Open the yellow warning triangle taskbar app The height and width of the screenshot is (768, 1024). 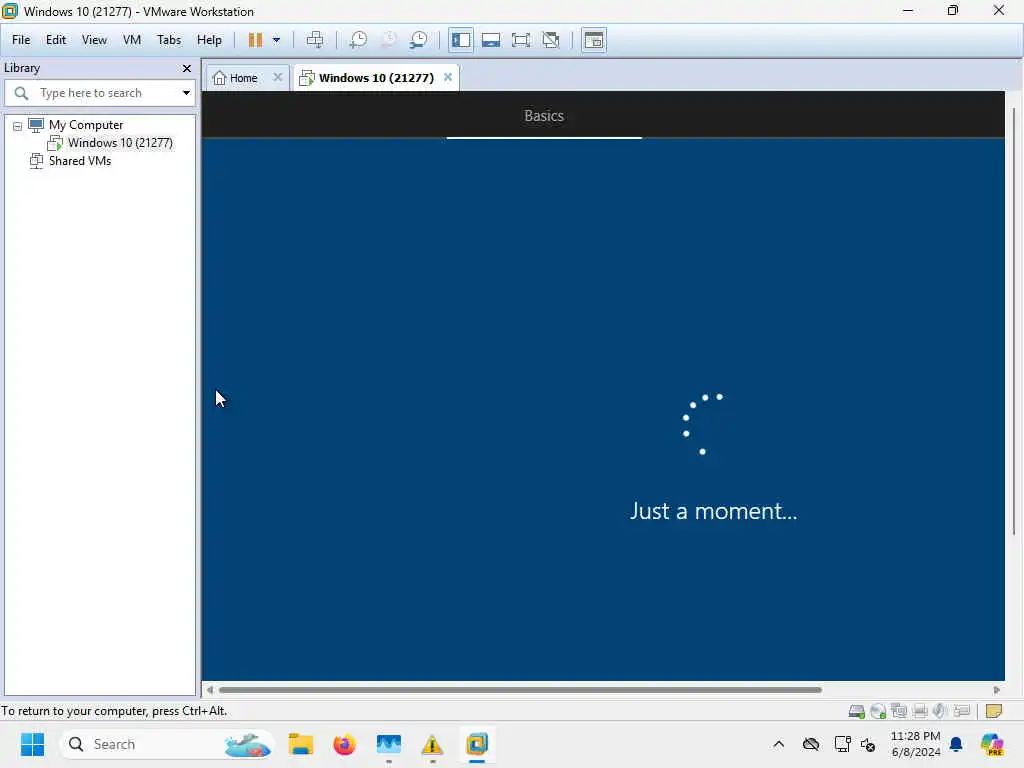click(432, 744)
